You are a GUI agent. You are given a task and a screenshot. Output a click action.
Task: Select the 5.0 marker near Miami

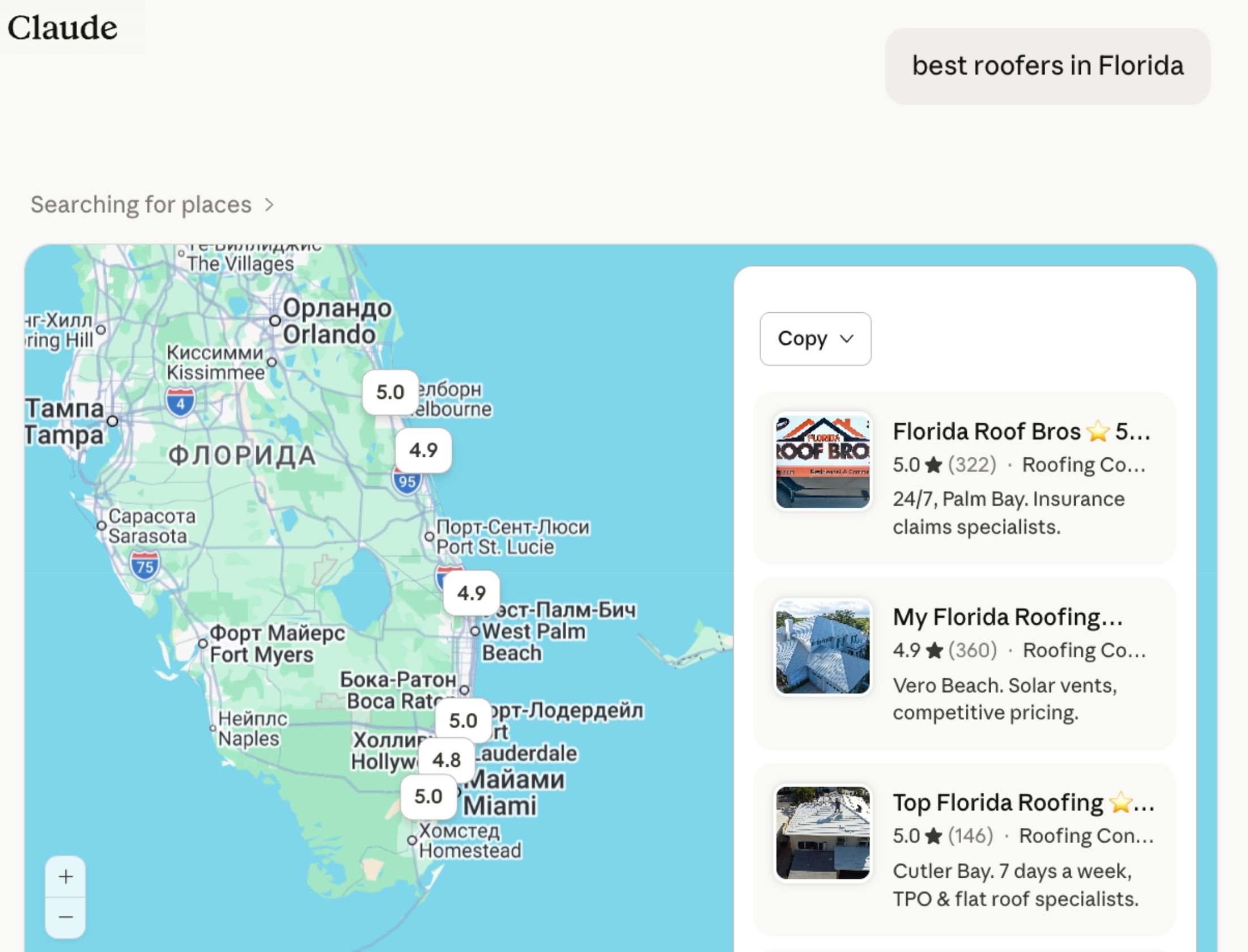point(428,797)
